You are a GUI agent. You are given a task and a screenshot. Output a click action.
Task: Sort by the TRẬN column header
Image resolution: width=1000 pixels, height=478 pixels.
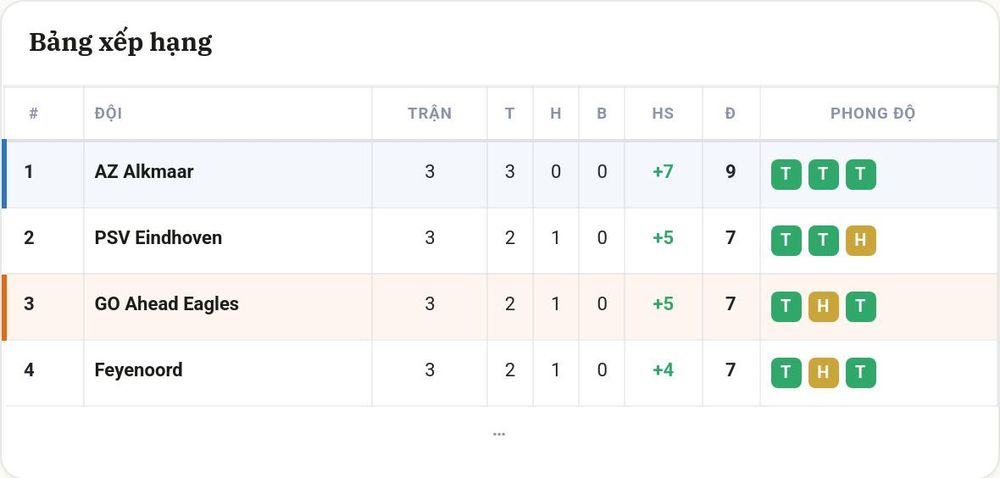430,113
